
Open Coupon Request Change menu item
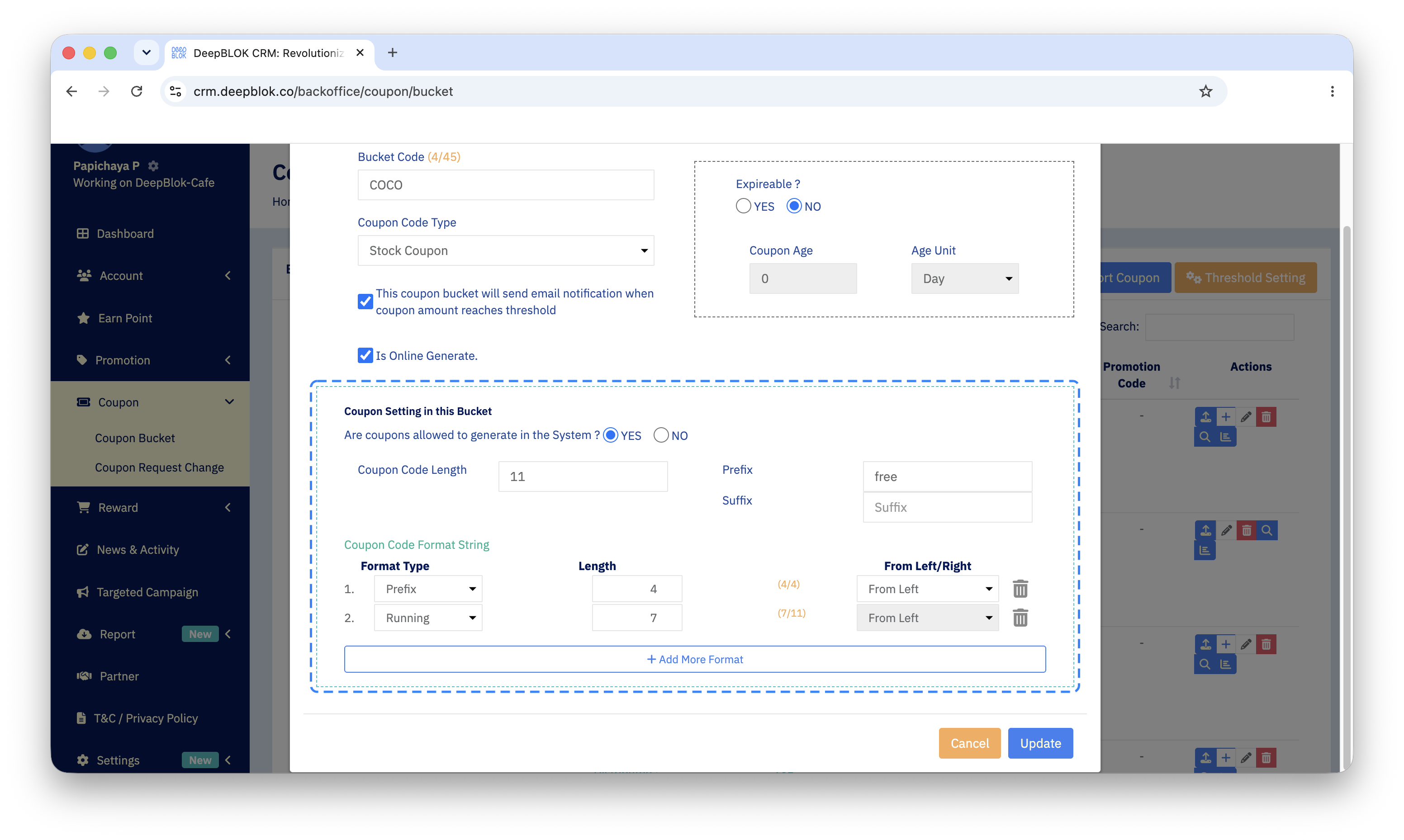(159, 467)
